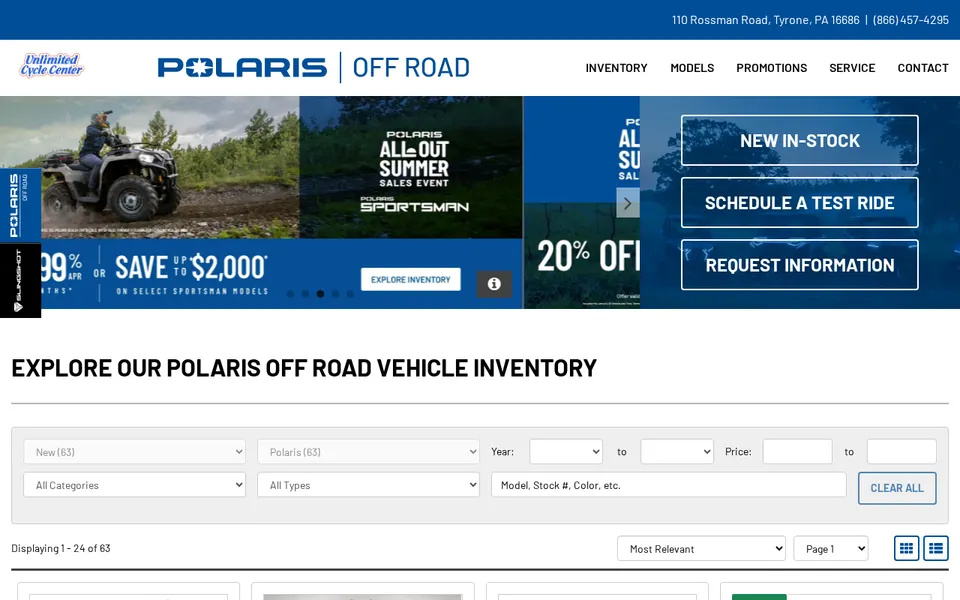
Task: Open the Slingshot side tab
Action: click(x=20, y=280)
